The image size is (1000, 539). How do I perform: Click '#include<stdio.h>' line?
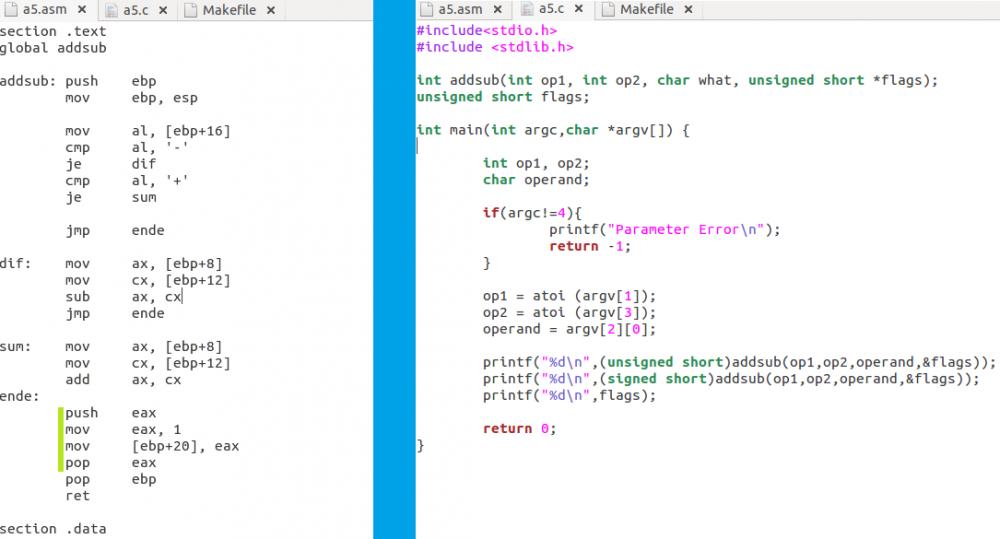(487, 31)
